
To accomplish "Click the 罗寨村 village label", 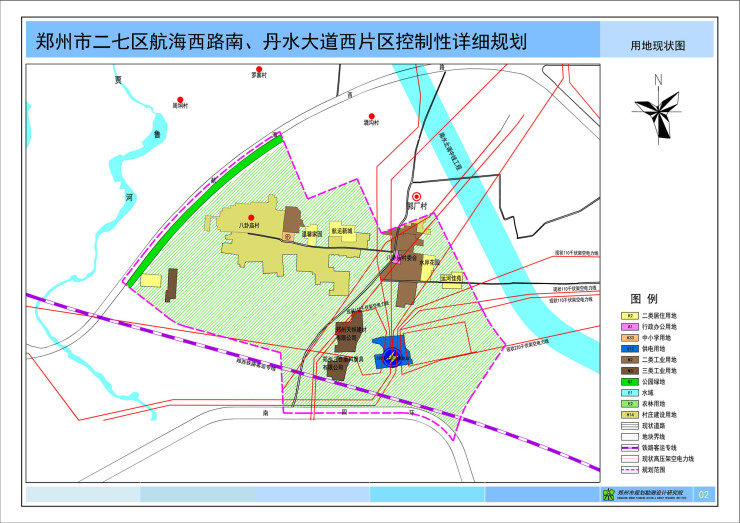I will [259, 76].
